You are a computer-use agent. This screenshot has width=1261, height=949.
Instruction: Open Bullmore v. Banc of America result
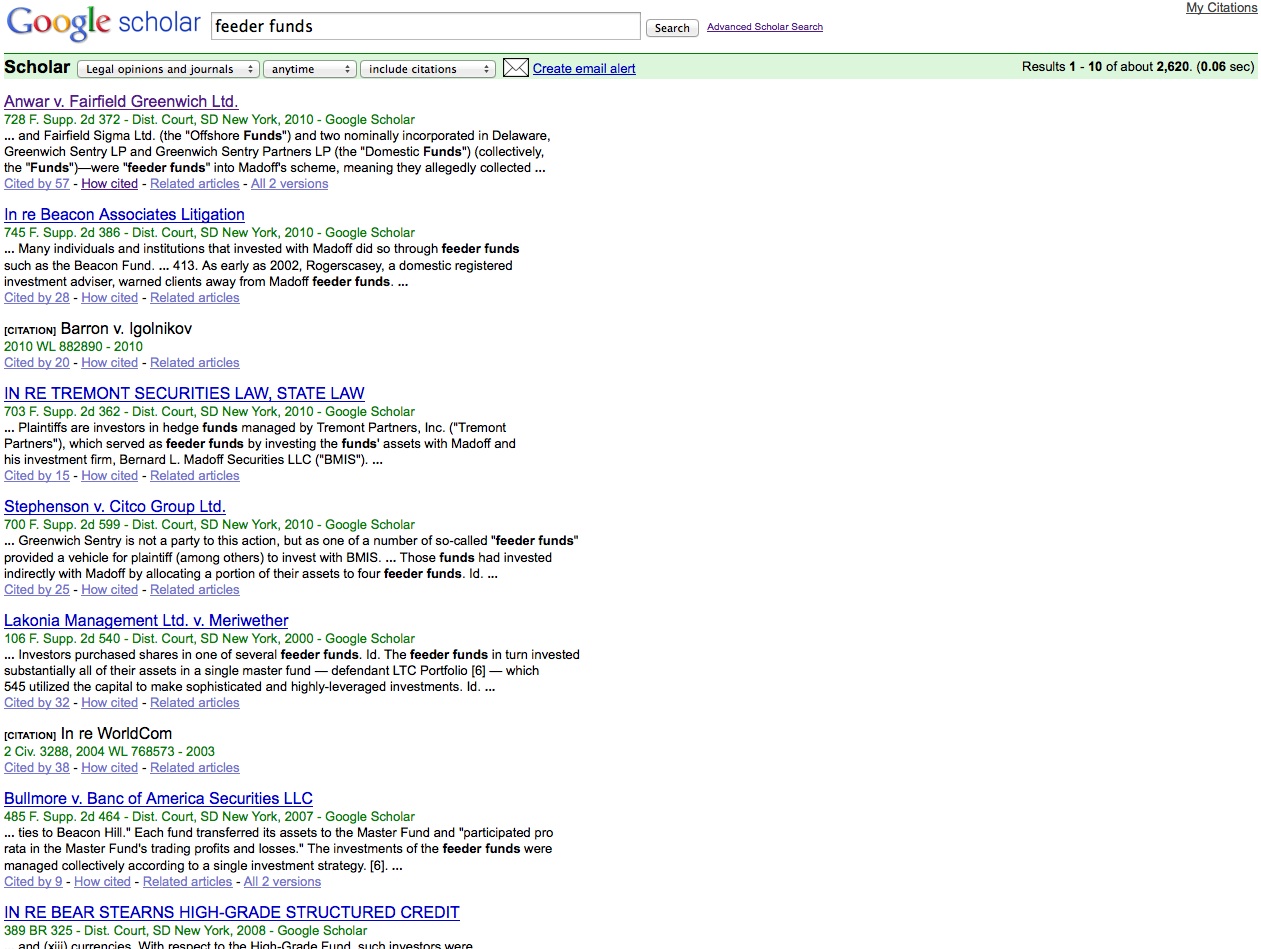158,799
